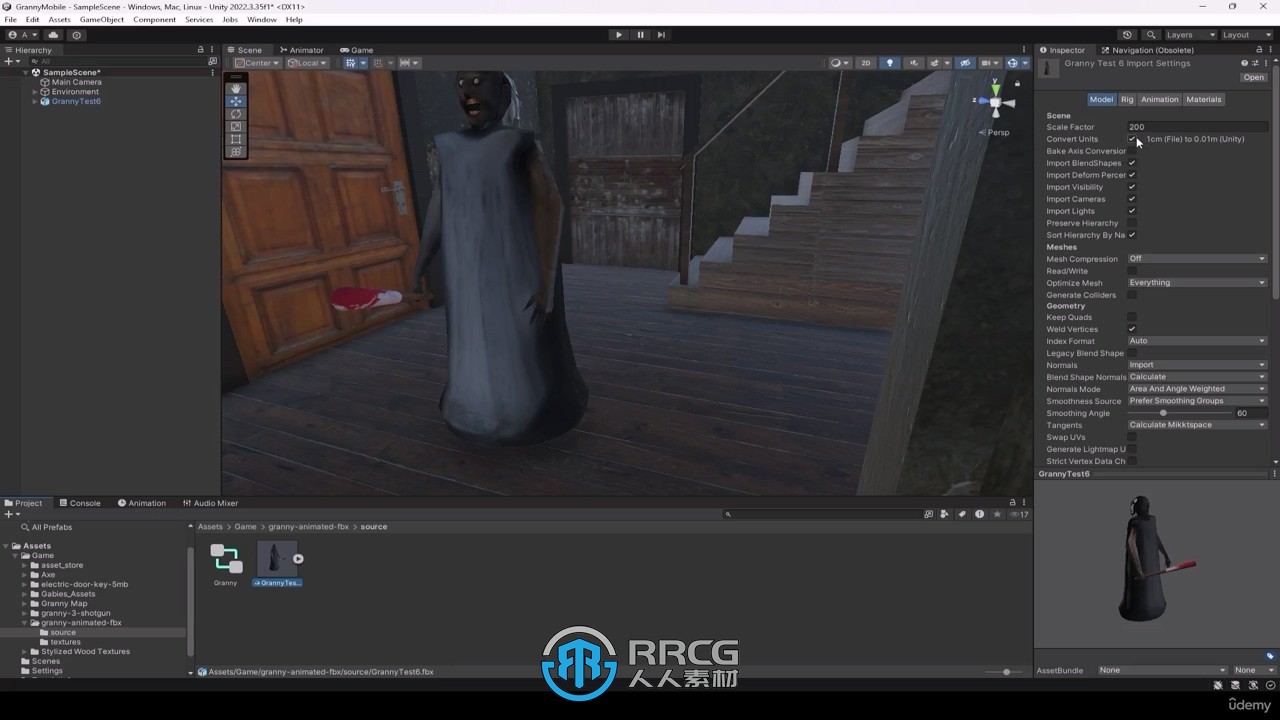Open Index Format dropdown
Screen dimensions: 1280x720
[x=1197, y=341]
